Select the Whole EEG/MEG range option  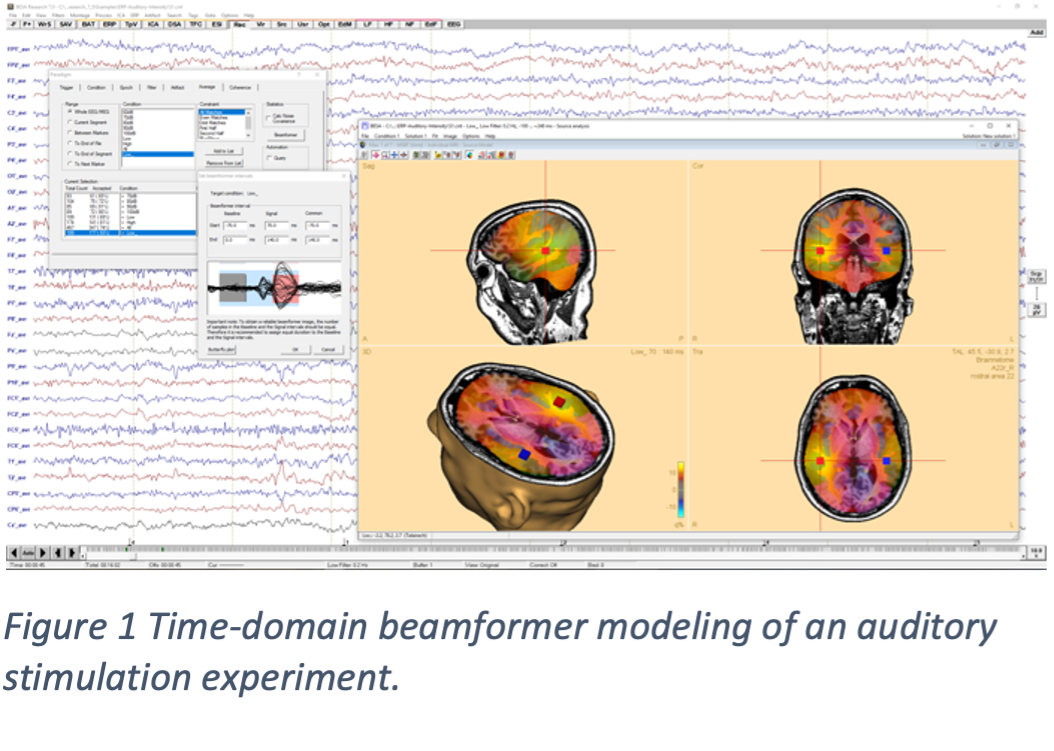point(68,111)
